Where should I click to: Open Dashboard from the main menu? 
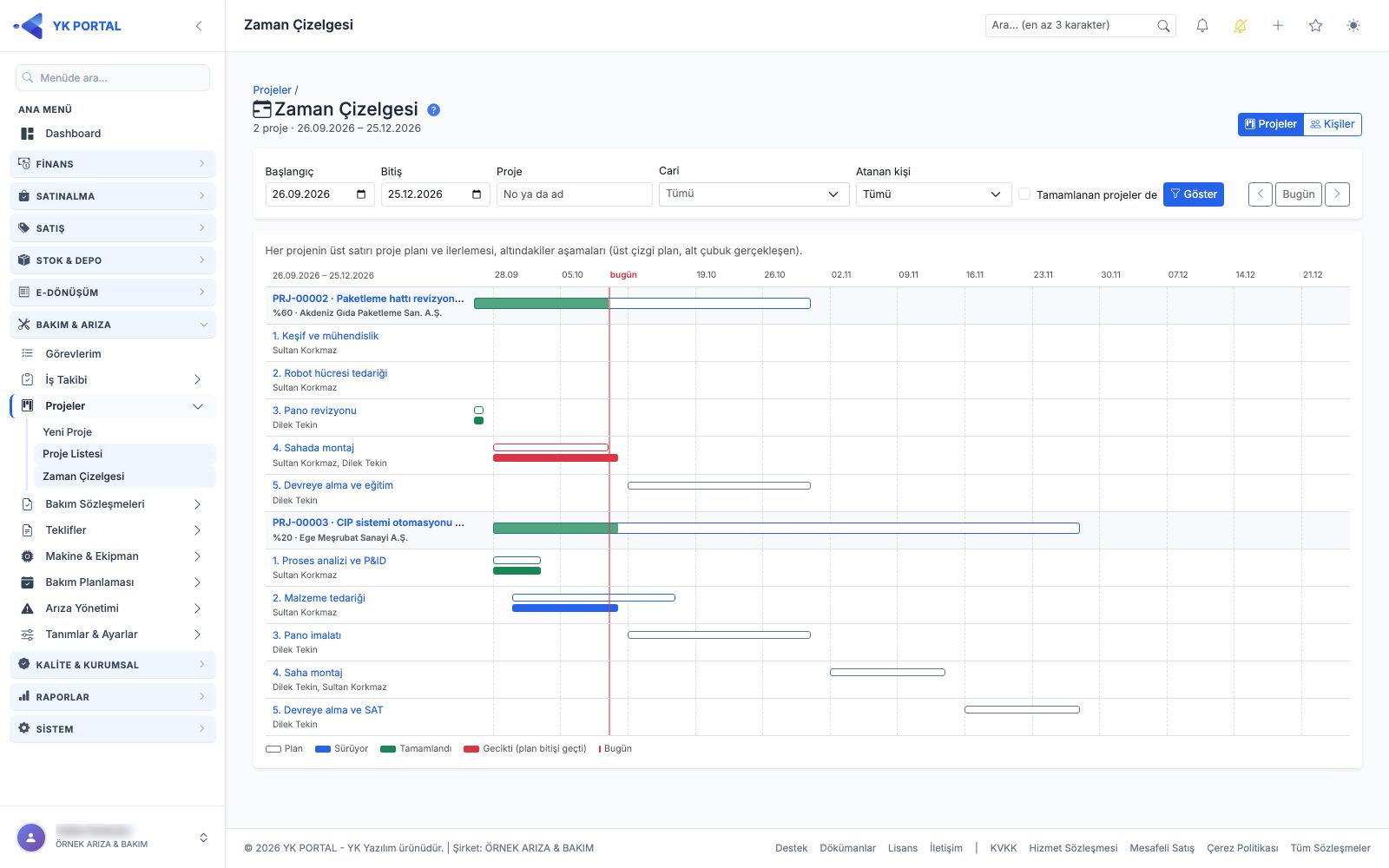pyautogui.click(x=73, y=134)
